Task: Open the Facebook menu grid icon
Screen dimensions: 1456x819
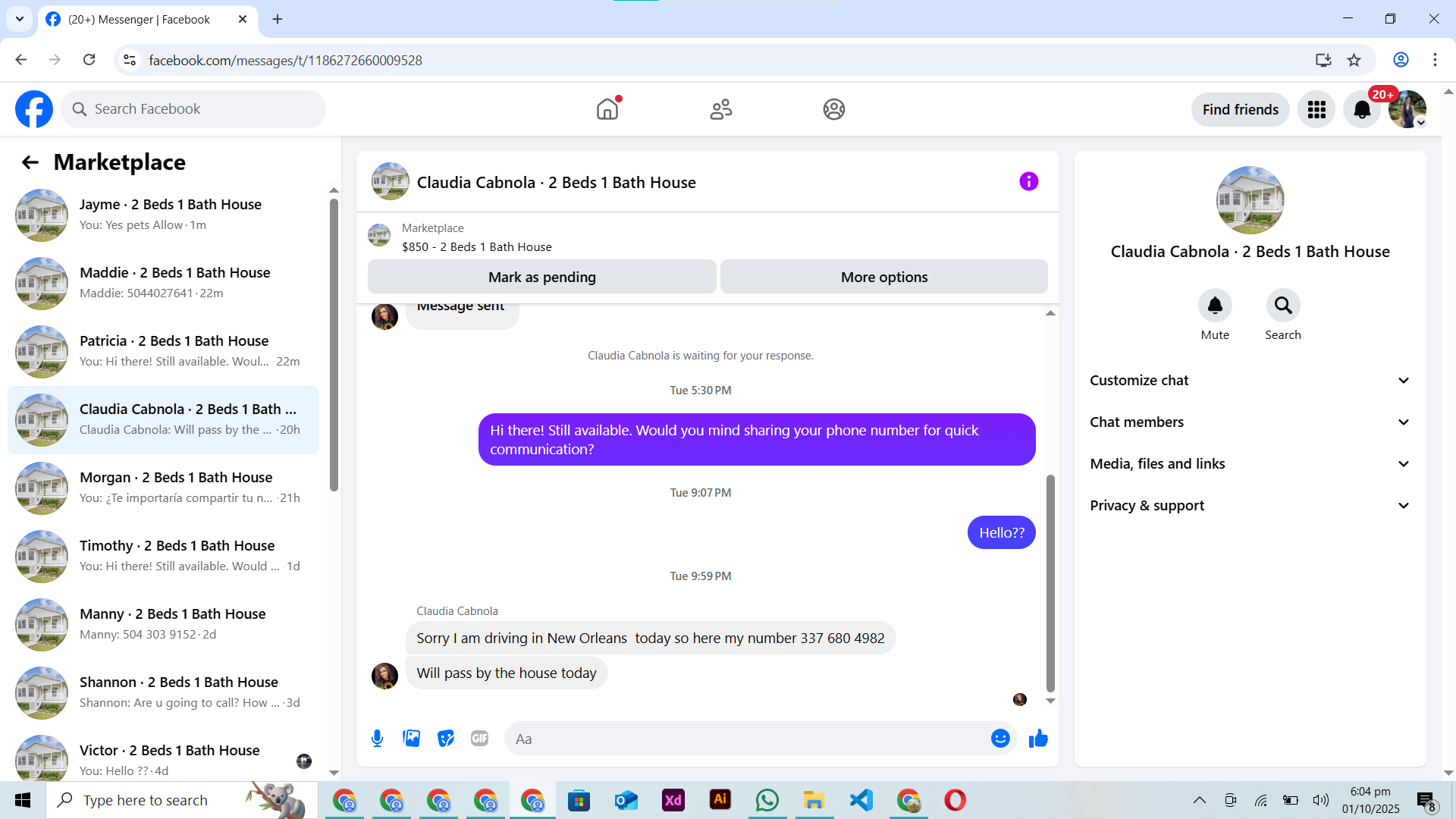Action: [1316, 109]
